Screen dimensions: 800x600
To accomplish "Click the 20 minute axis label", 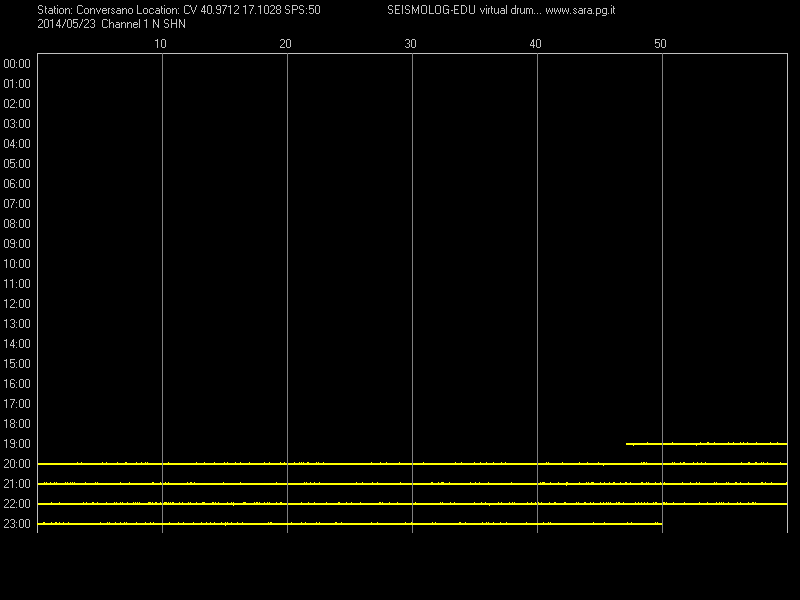I will pos(285,44).
